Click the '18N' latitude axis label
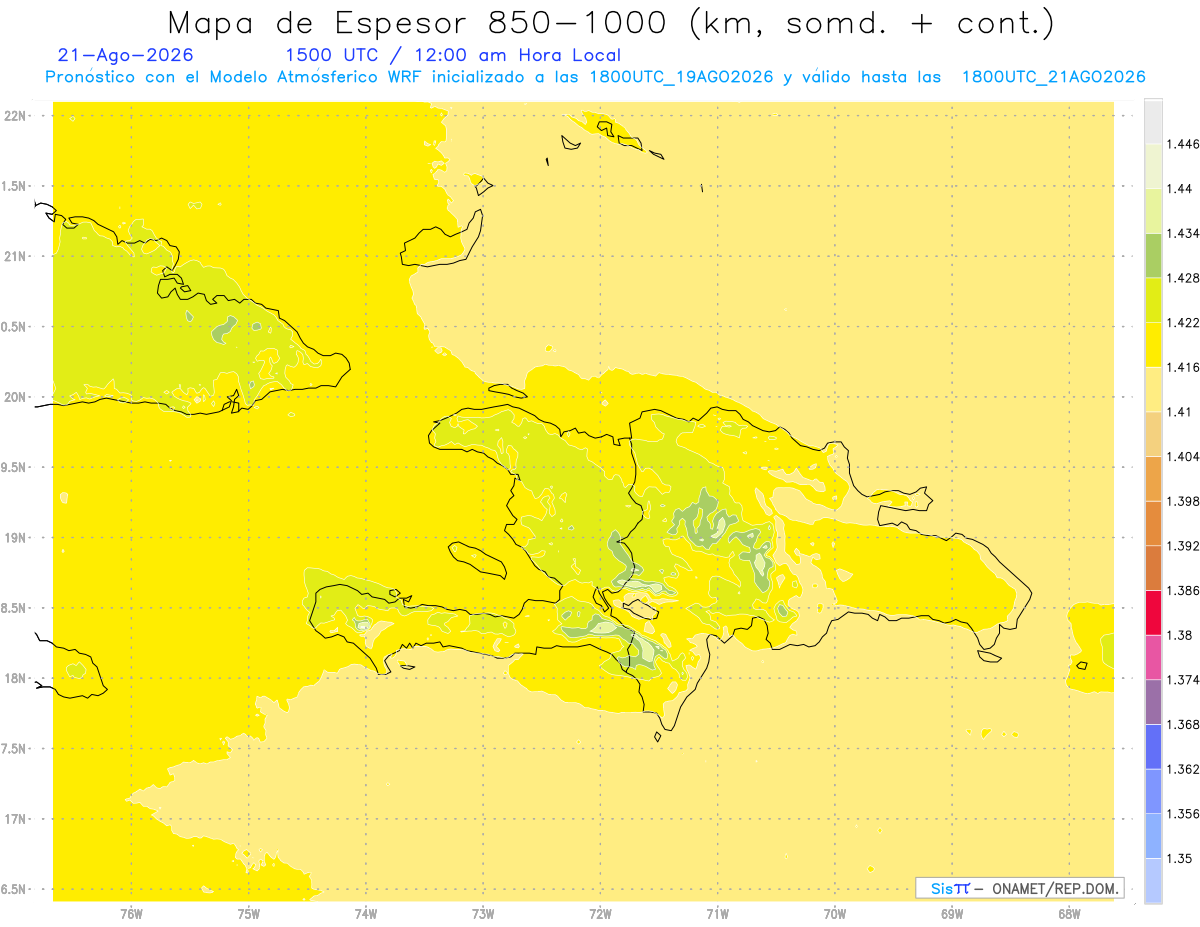 pyautogui.click(x=17, y=679)
